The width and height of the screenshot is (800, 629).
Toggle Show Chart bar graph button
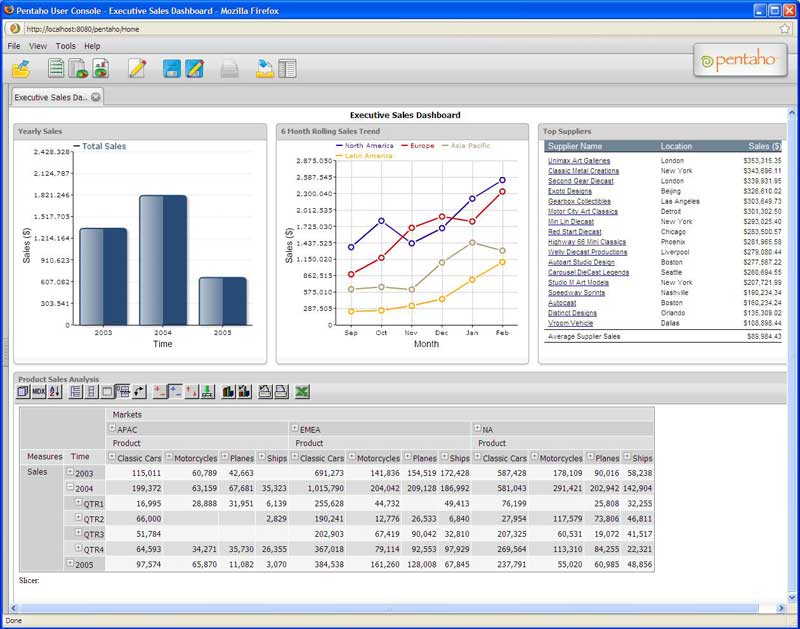coord(229,392)
